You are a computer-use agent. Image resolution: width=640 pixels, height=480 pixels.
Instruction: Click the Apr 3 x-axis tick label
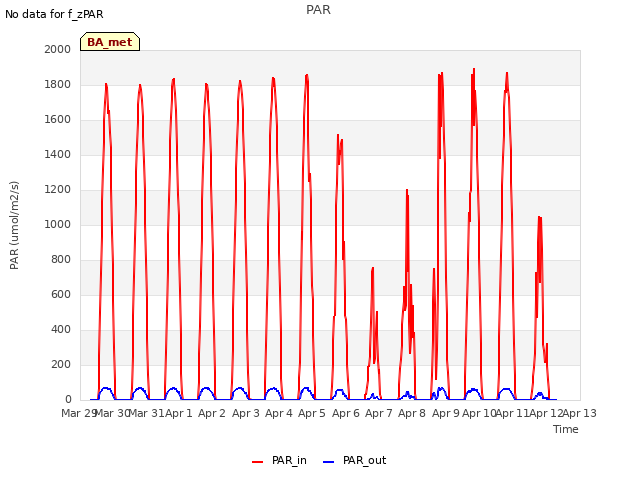[246, 413]
